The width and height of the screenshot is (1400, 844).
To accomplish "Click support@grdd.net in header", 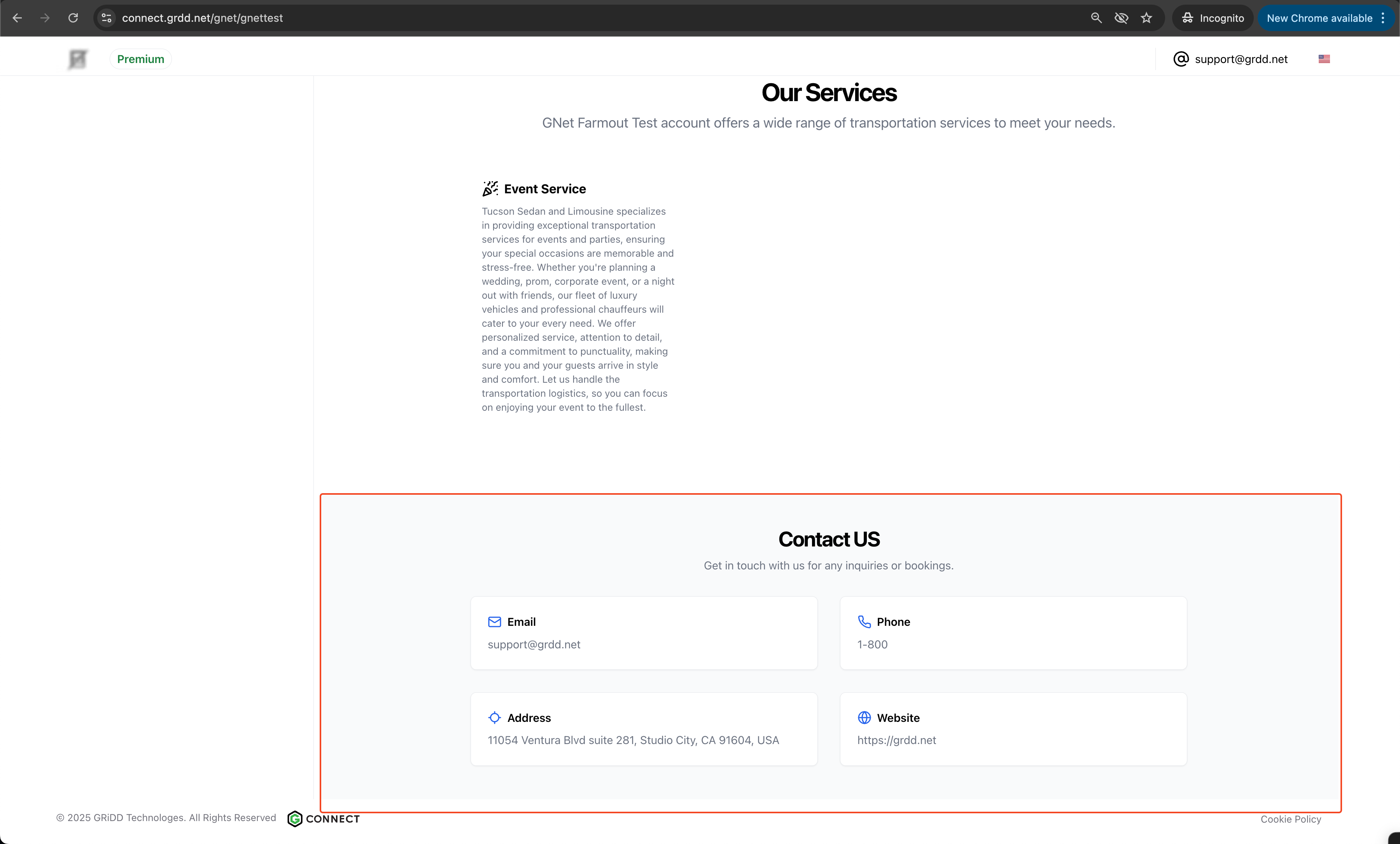I will click(1241, 59).
